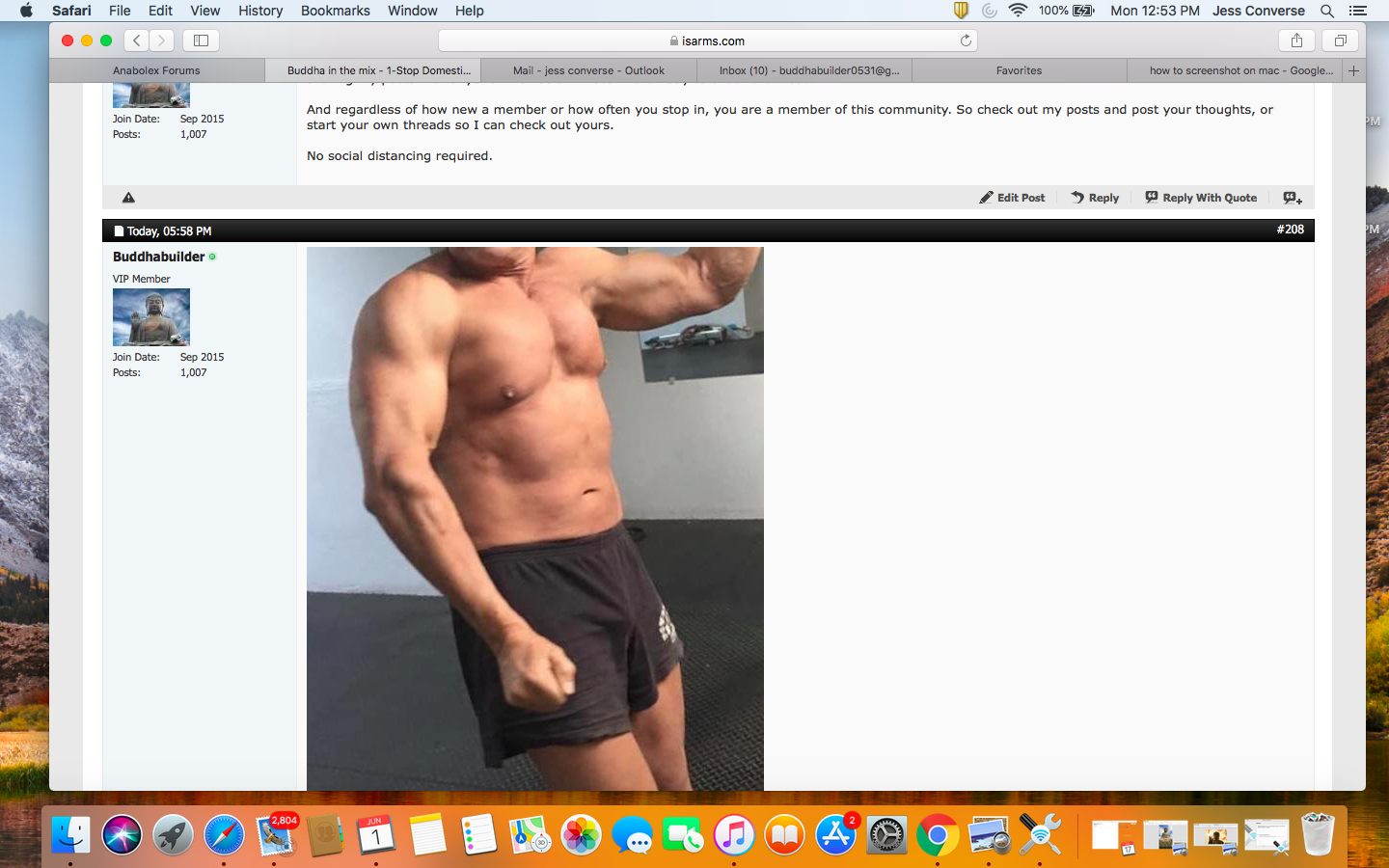Open the Share sheet icon
The image size is (1389, 868).
click(x=1296, y=41)
